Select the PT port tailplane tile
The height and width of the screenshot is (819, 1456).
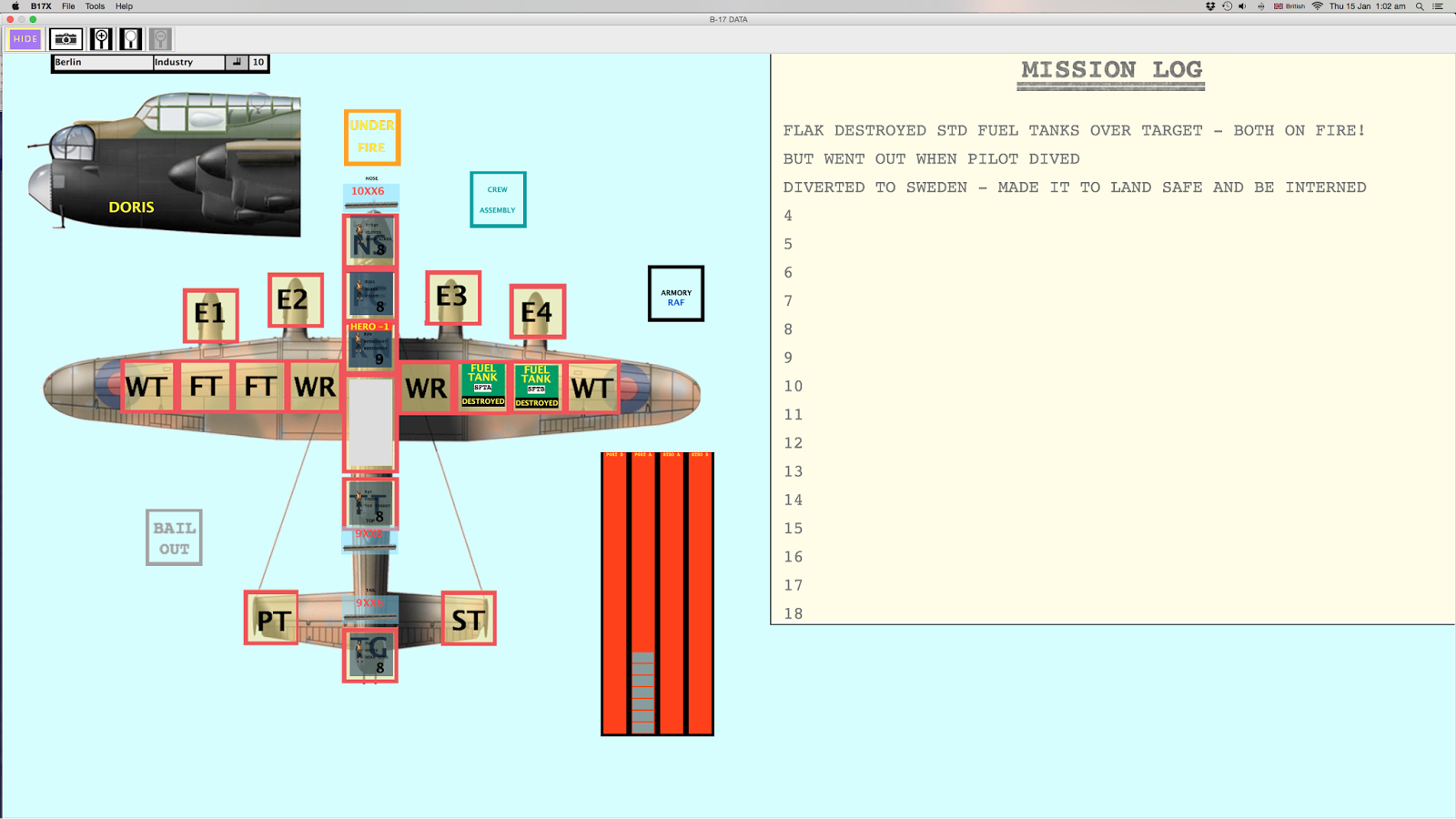(272, 619)
